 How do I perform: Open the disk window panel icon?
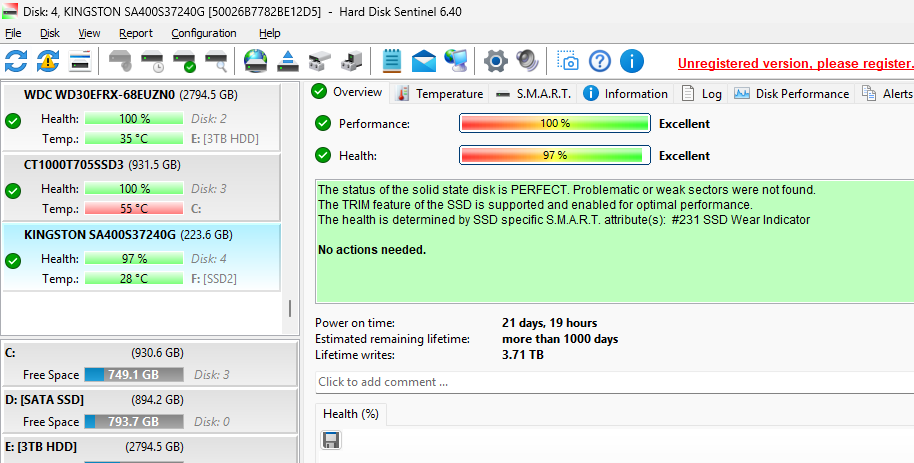[80, 61]
